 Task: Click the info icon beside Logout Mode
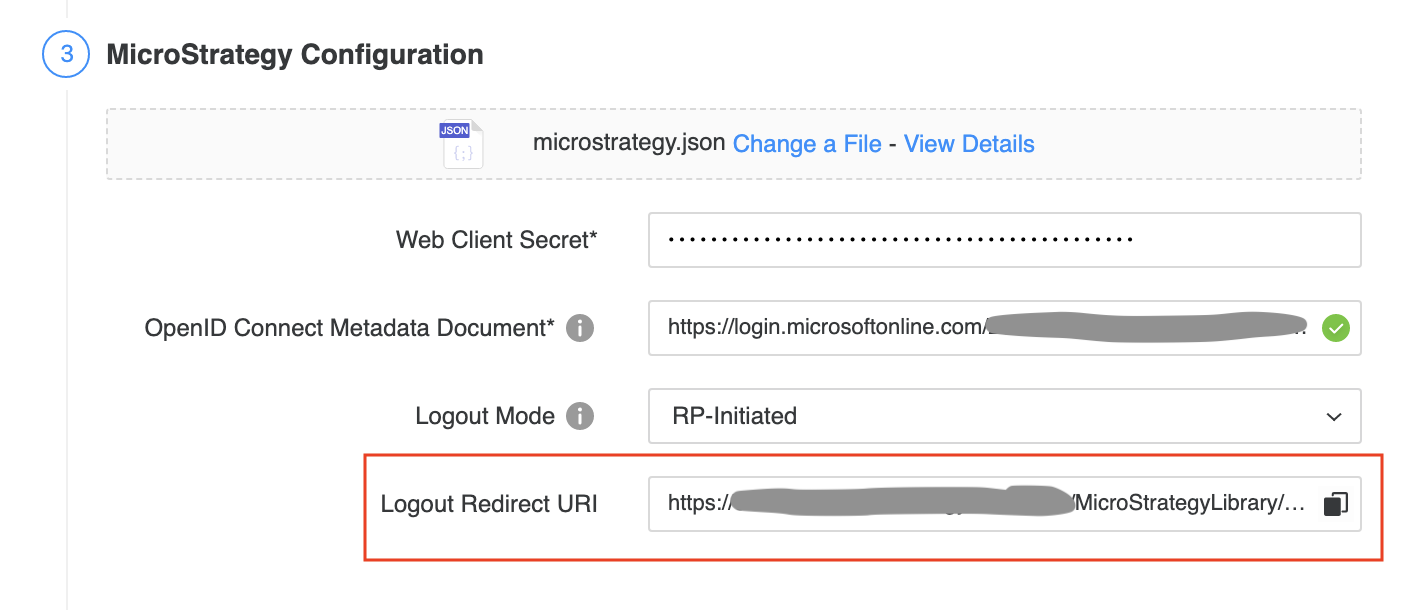(x=580, y=416)
